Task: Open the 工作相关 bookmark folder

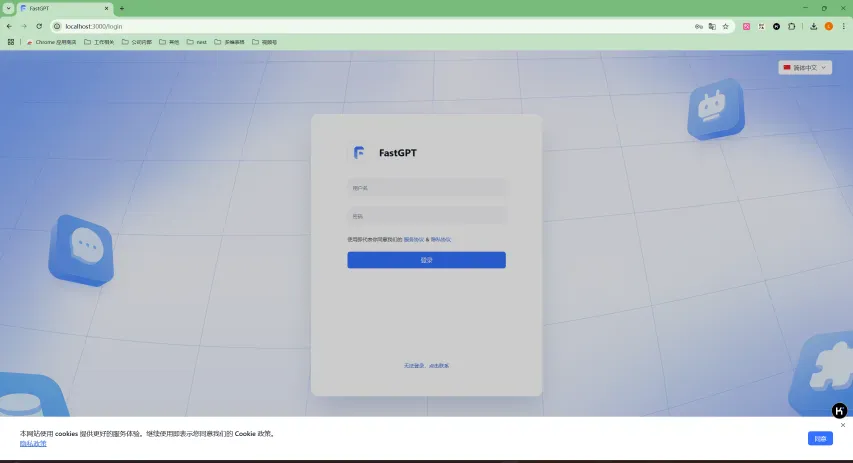Action: [99, 42]
